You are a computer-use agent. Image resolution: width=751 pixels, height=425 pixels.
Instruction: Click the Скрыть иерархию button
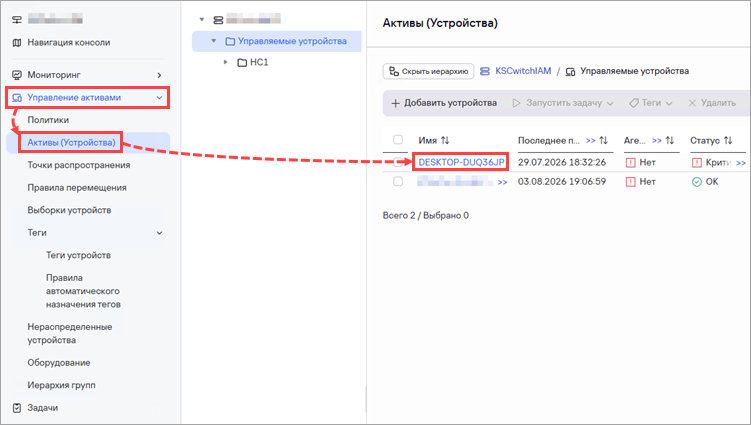(x=428, y=71)
